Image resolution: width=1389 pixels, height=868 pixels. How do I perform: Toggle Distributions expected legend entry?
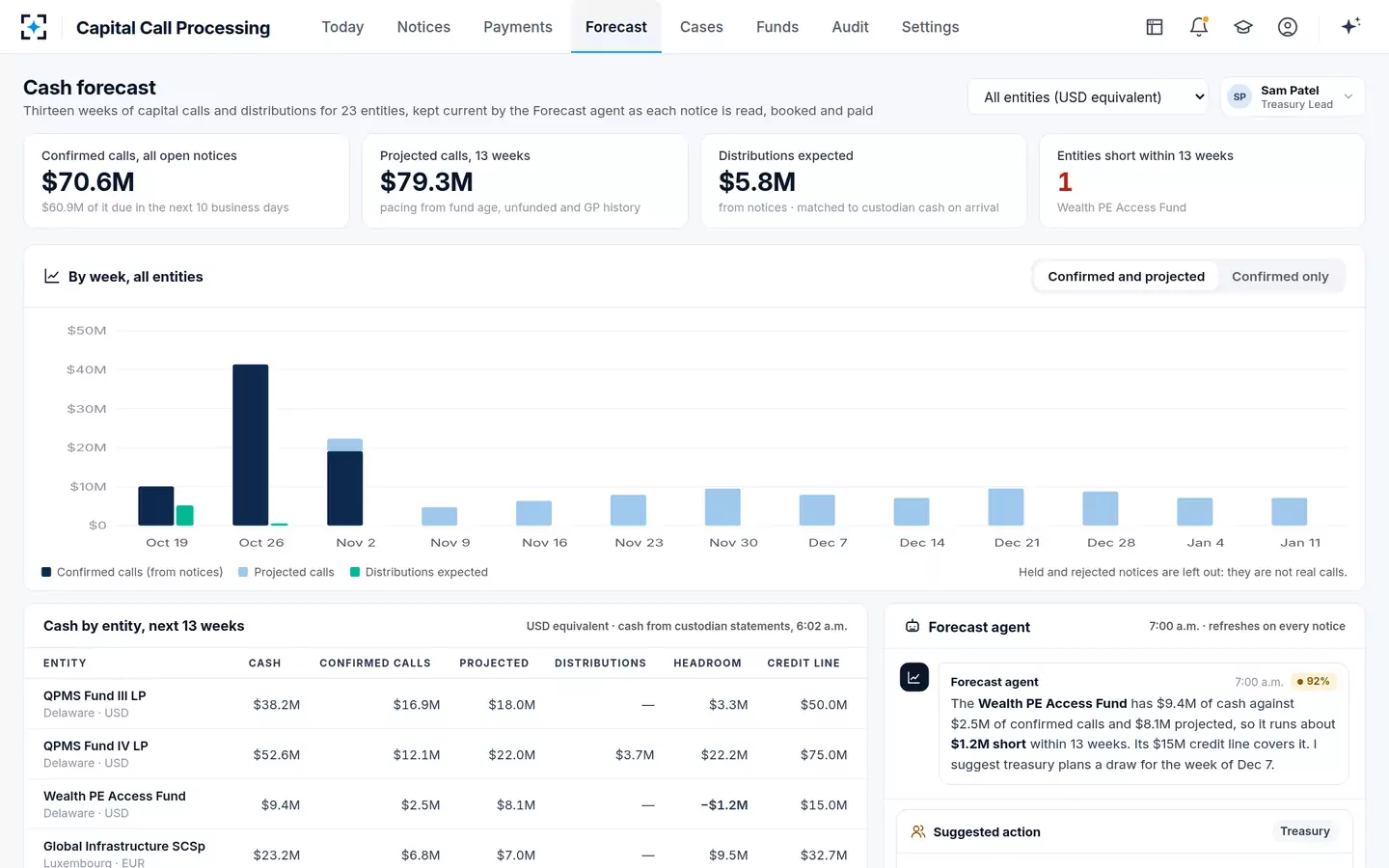tap(419, 572)
